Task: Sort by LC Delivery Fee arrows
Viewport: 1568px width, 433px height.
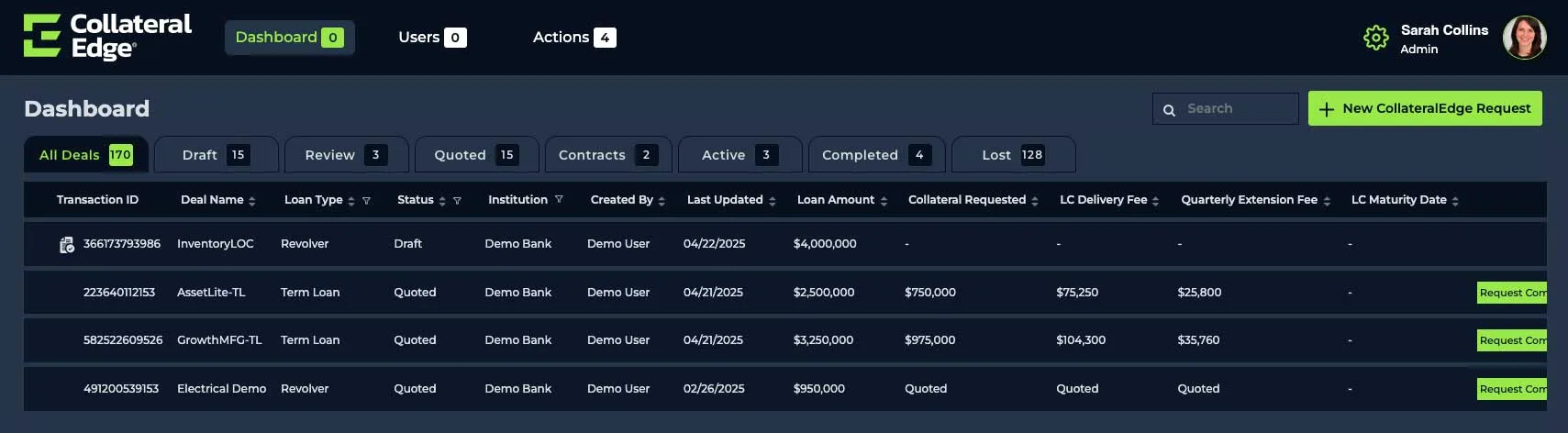Action: [x=1156, y=201]
